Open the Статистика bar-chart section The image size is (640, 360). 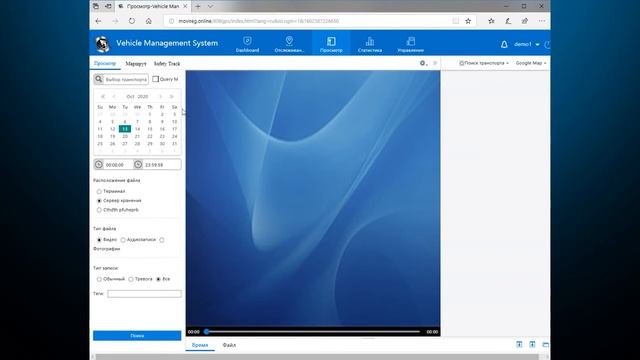[x=370, y=44]
